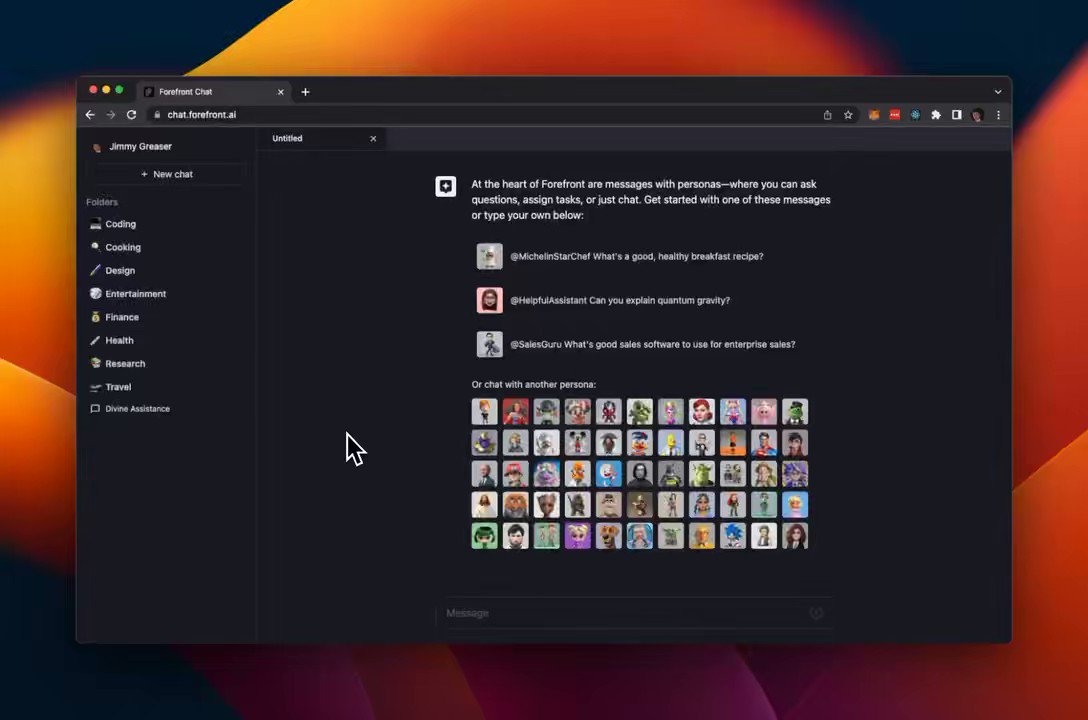Chat with the blonde persona on purple background

577,535
